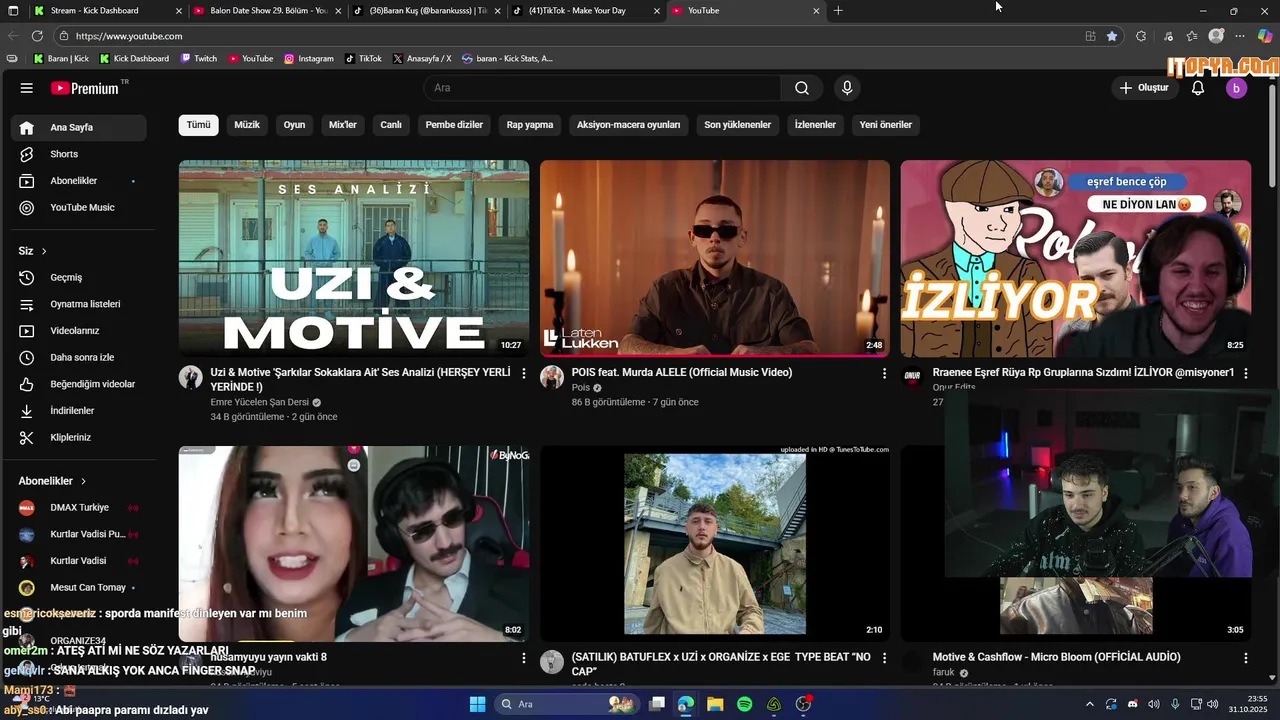The width and height of the screenshot is (1280, 720).
Task: Open more options for POIS ALELE video
Action: (x=884, y=373)
